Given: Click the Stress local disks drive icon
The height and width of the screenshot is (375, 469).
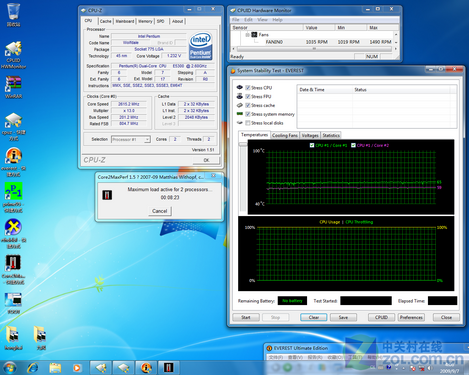Looking at the screenshot, I should 239,123.
